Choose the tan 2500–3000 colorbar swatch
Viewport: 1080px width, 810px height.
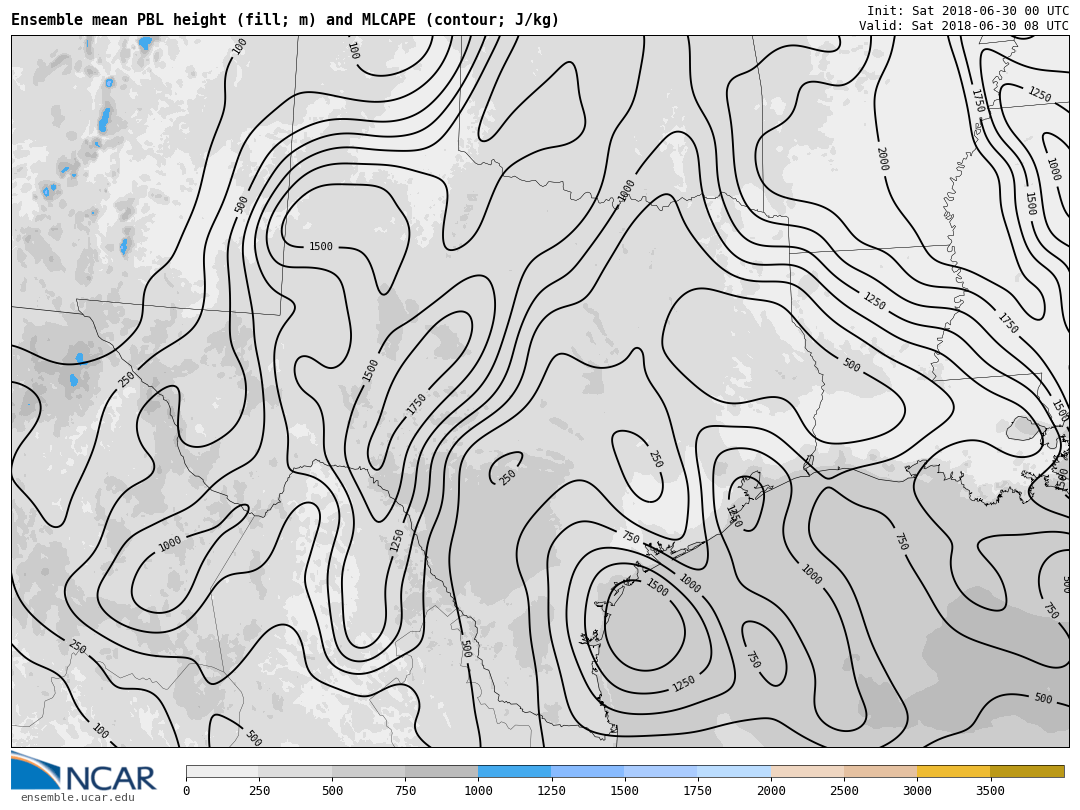point(880,772)
